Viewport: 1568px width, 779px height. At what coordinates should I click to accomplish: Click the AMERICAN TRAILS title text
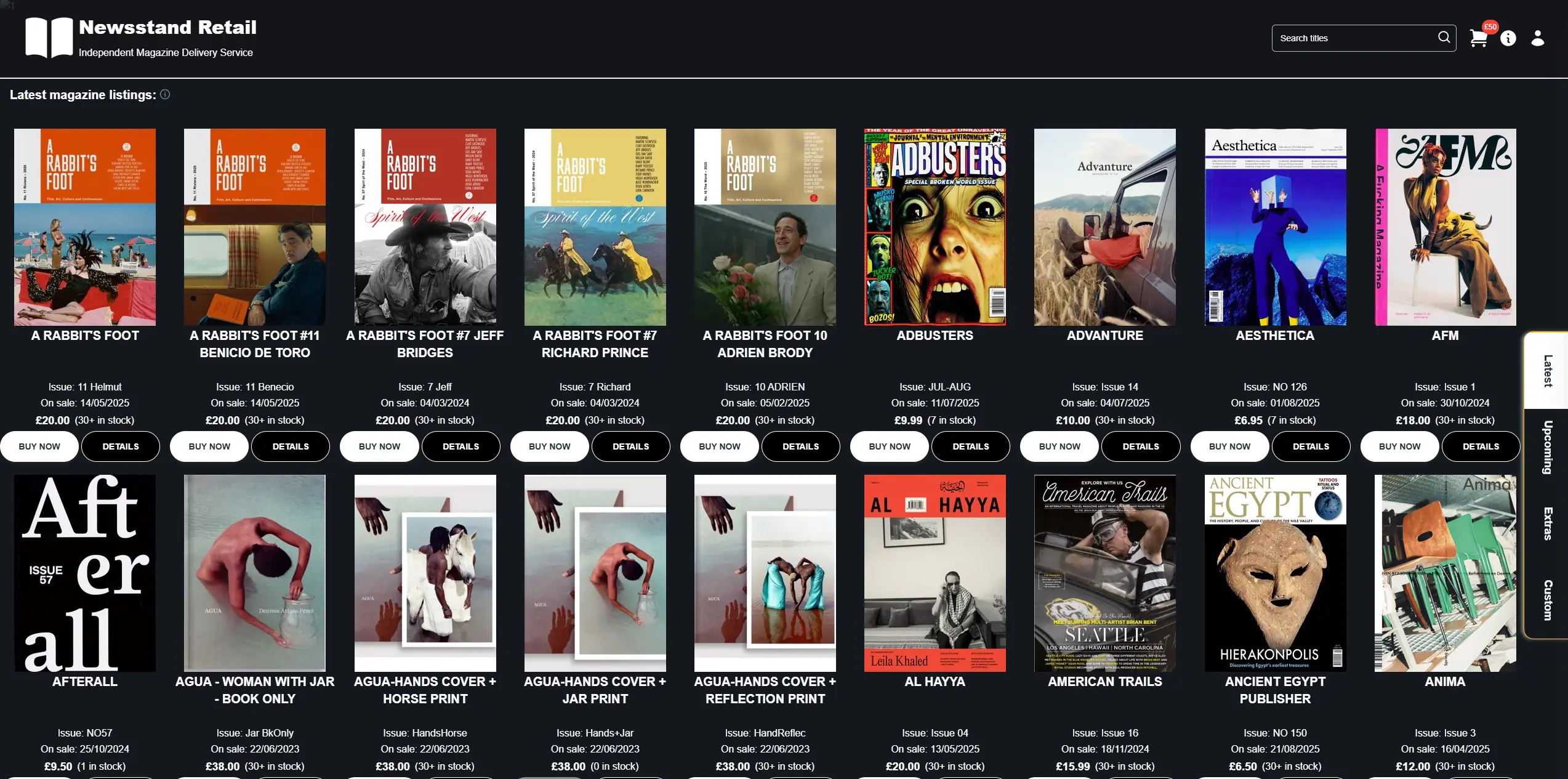tap(1105, 682)
